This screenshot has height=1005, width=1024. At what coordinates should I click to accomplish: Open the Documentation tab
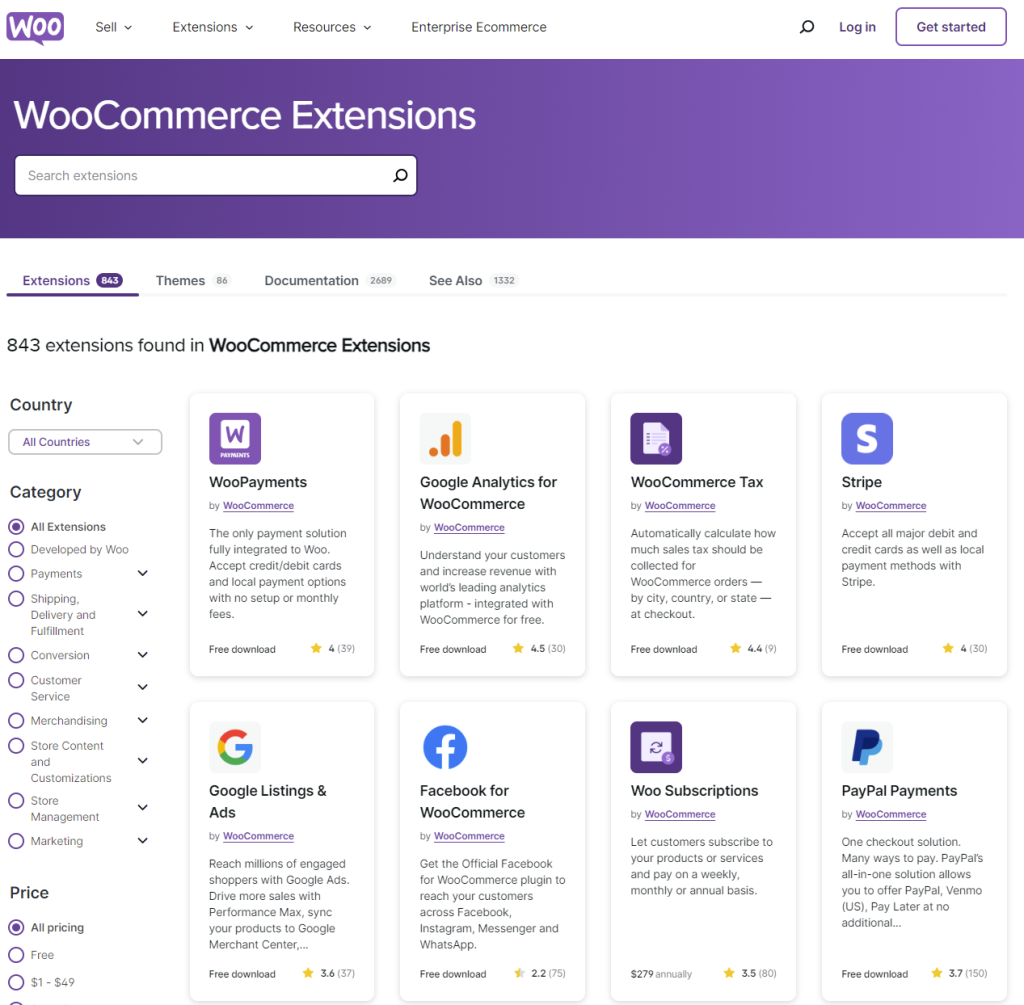pos(311,281)
